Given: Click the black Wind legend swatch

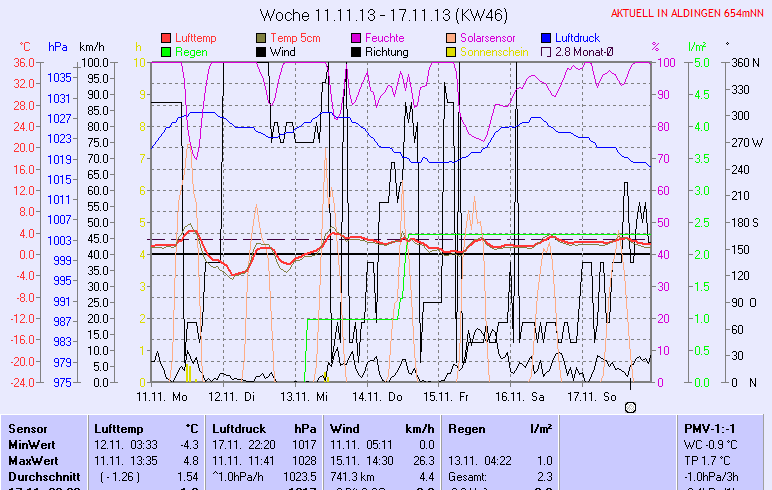Looking at the screenshot, I should 262,51.
